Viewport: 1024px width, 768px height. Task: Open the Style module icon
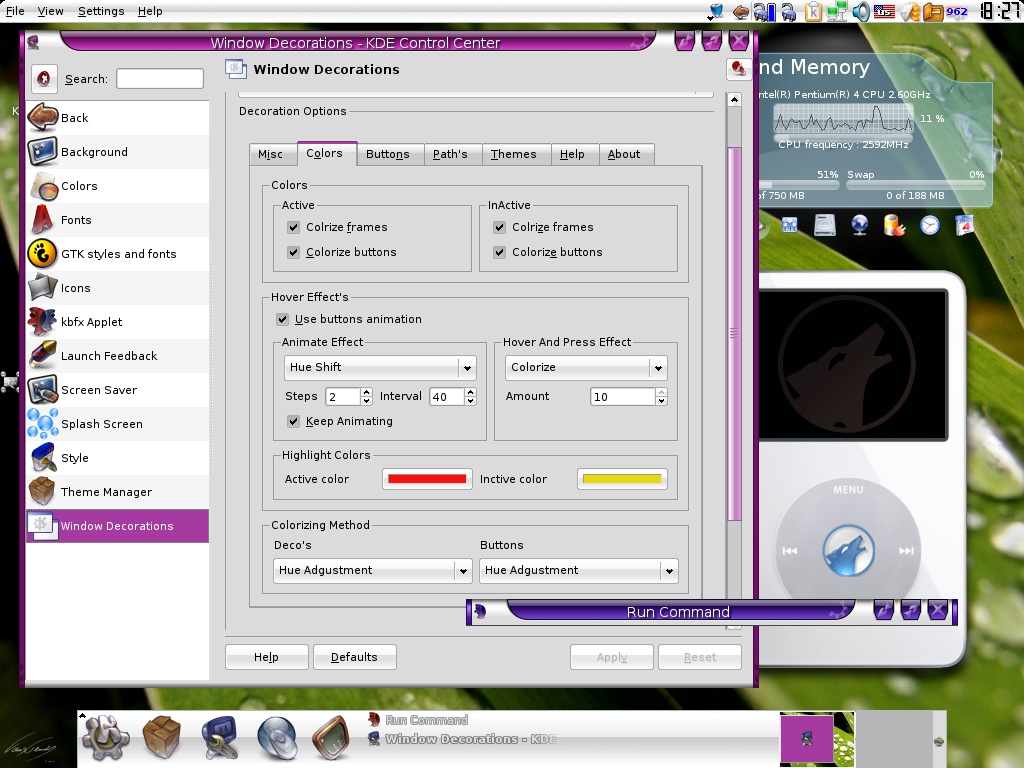(43, 457)
